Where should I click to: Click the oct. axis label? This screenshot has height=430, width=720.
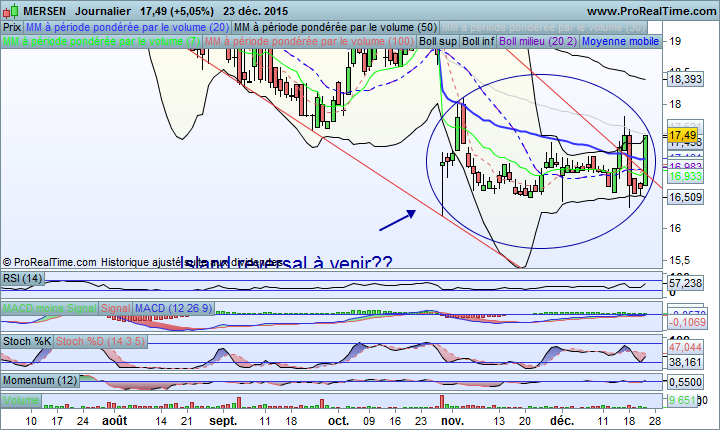(x=338, y=421)
